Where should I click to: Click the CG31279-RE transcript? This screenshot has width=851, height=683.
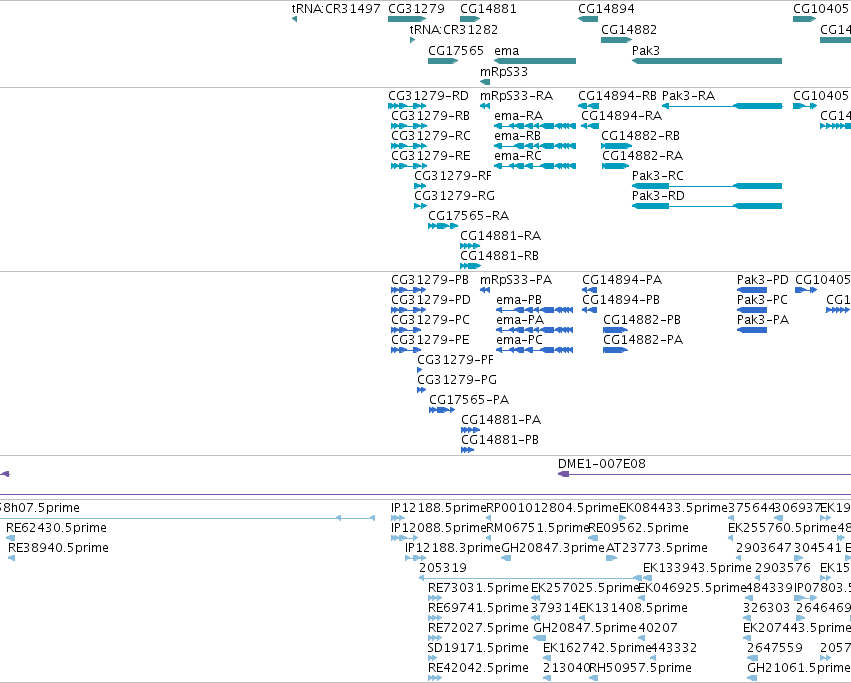pyautogui.click(x=409, y=166)
